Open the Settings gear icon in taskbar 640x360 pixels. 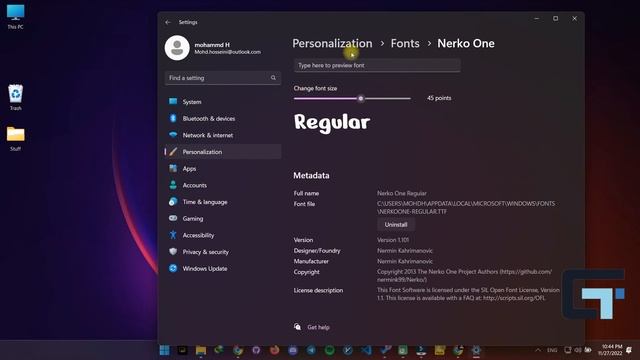[x=476, y=350]
